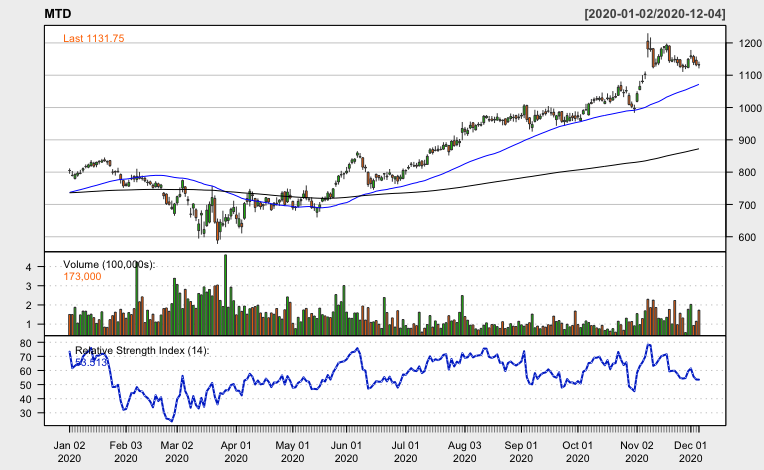Click the RSI axis label 30
Viewport: 764px width, 470px height.
(x=26, y=413)
